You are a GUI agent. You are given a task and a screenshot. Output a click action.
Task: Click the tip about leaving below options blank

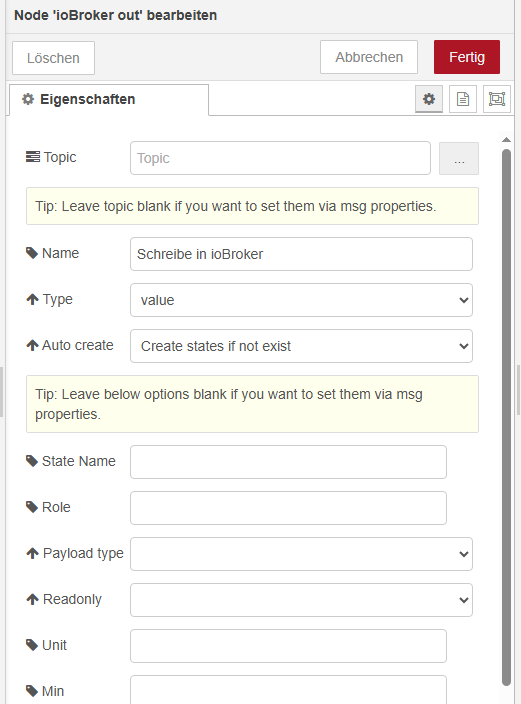pos(229,404)
